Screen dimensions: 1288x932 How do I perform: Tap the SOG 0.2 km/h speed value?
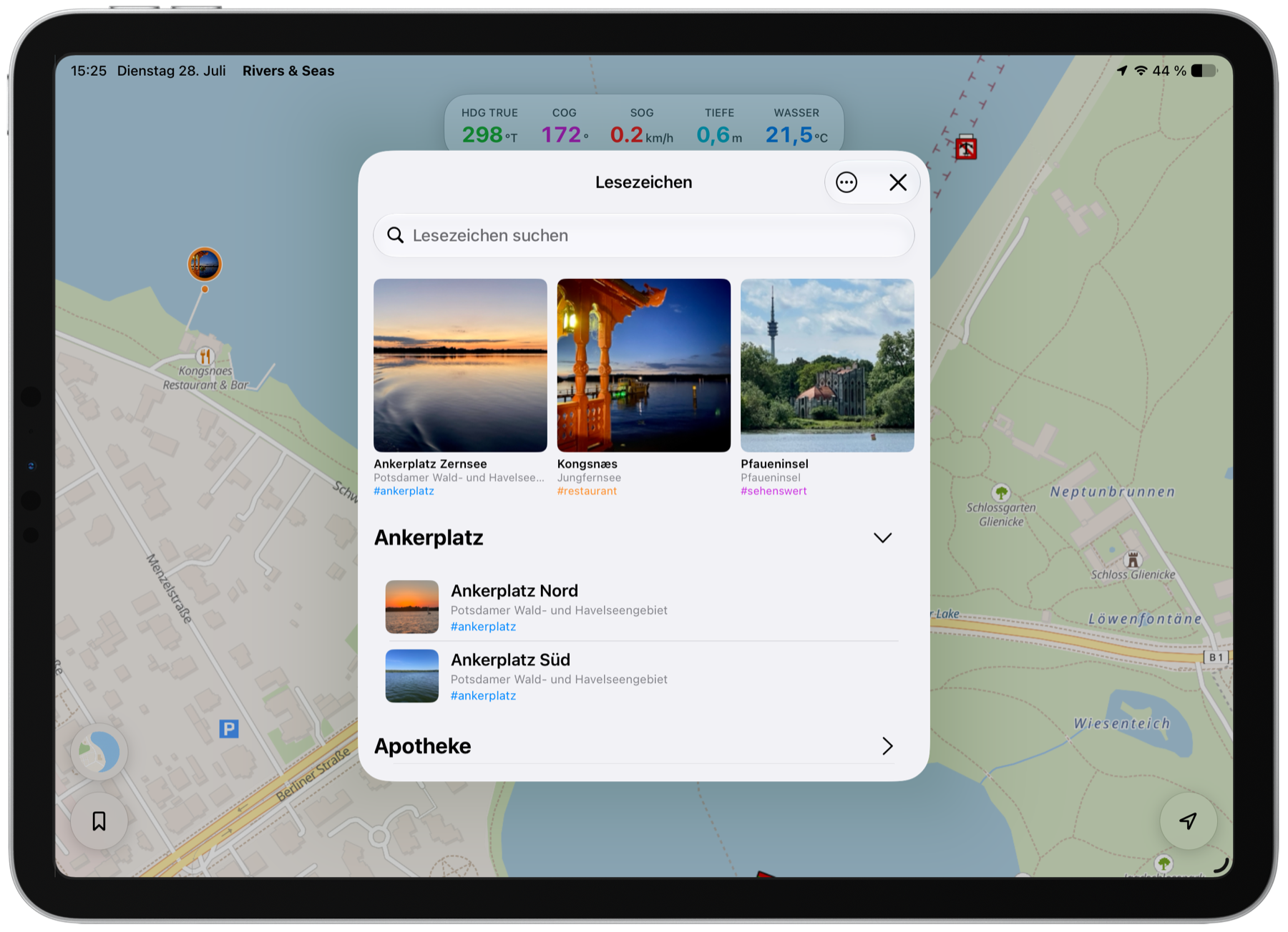[641, 134]
